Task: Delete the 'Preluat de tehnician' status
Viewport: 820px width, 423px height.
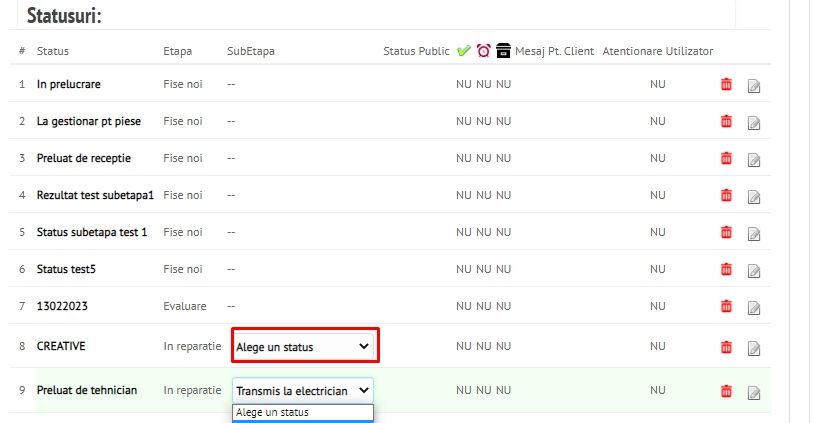Action: 726,390
